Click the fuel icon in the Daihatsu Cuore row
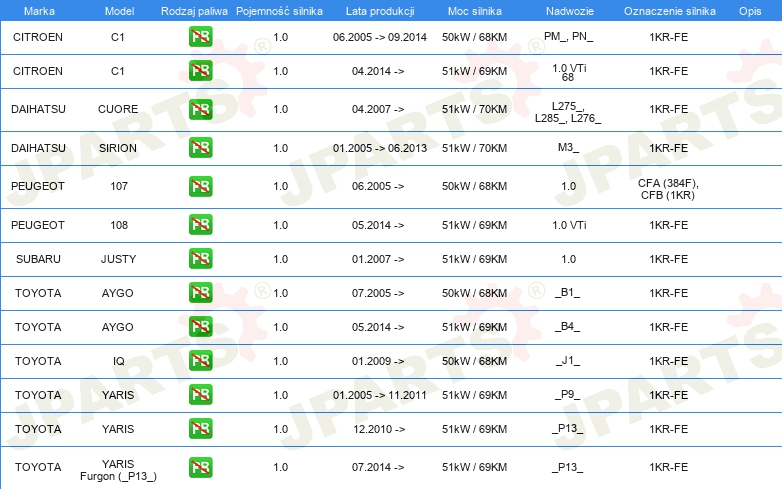782x489 pixels. coord(200,109)
